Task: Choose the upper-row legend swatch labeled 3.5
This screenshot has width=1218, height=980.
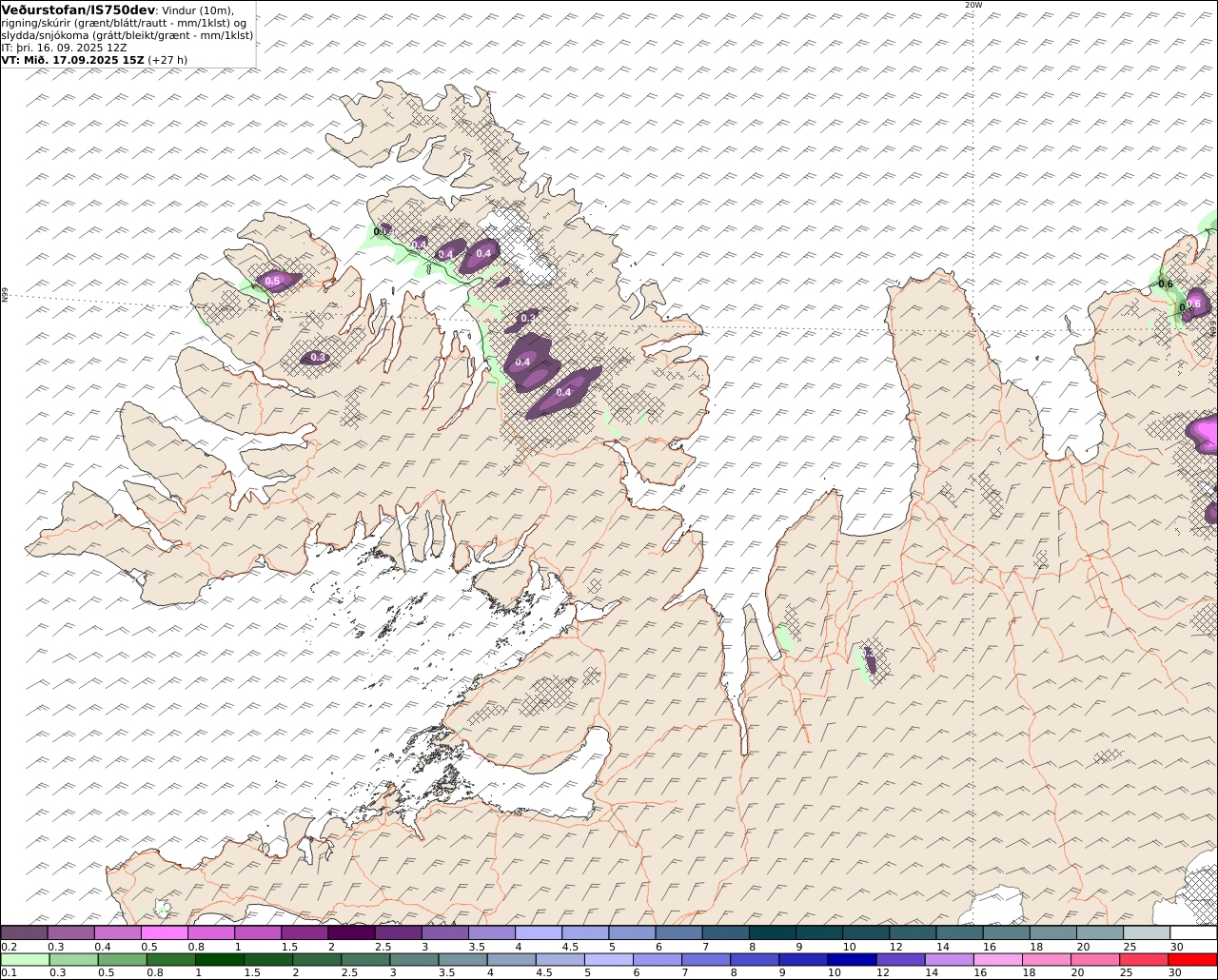Action: 492,932
